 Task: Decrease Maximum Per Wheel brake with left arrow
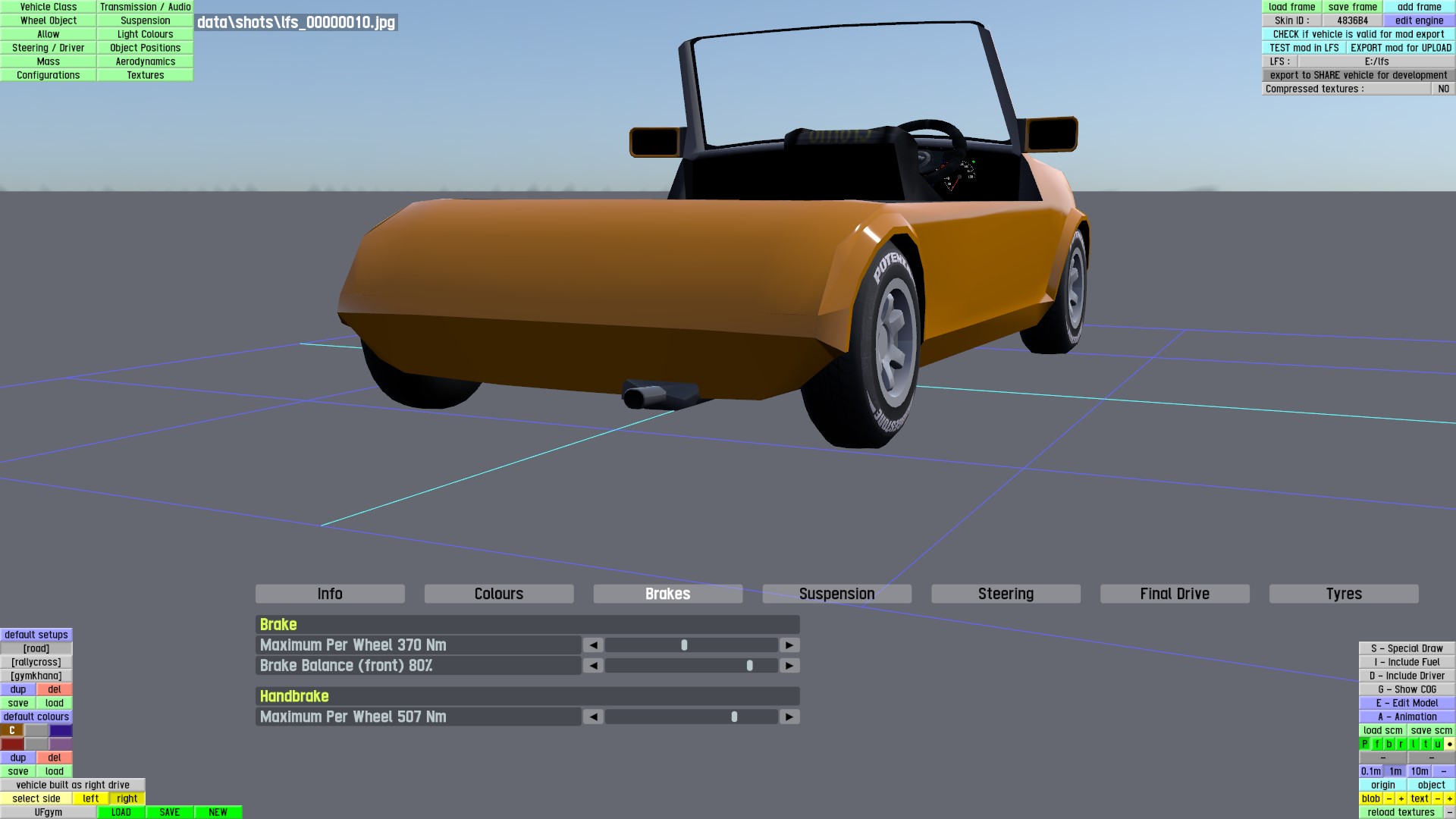pos(593,645)
